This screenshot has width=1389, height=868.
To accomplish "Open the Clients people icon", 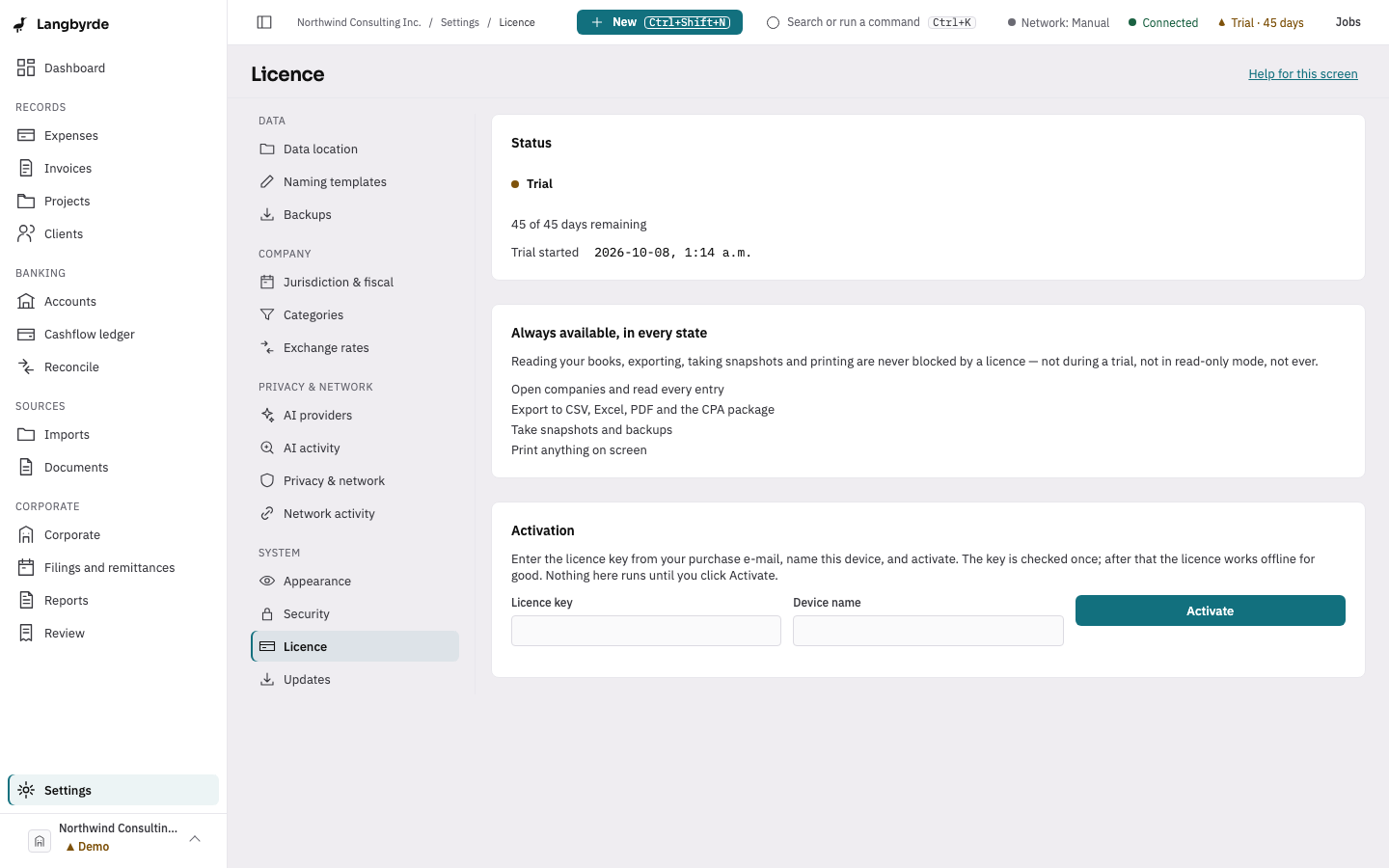I will pyautogui.click(x=26, y=233).
